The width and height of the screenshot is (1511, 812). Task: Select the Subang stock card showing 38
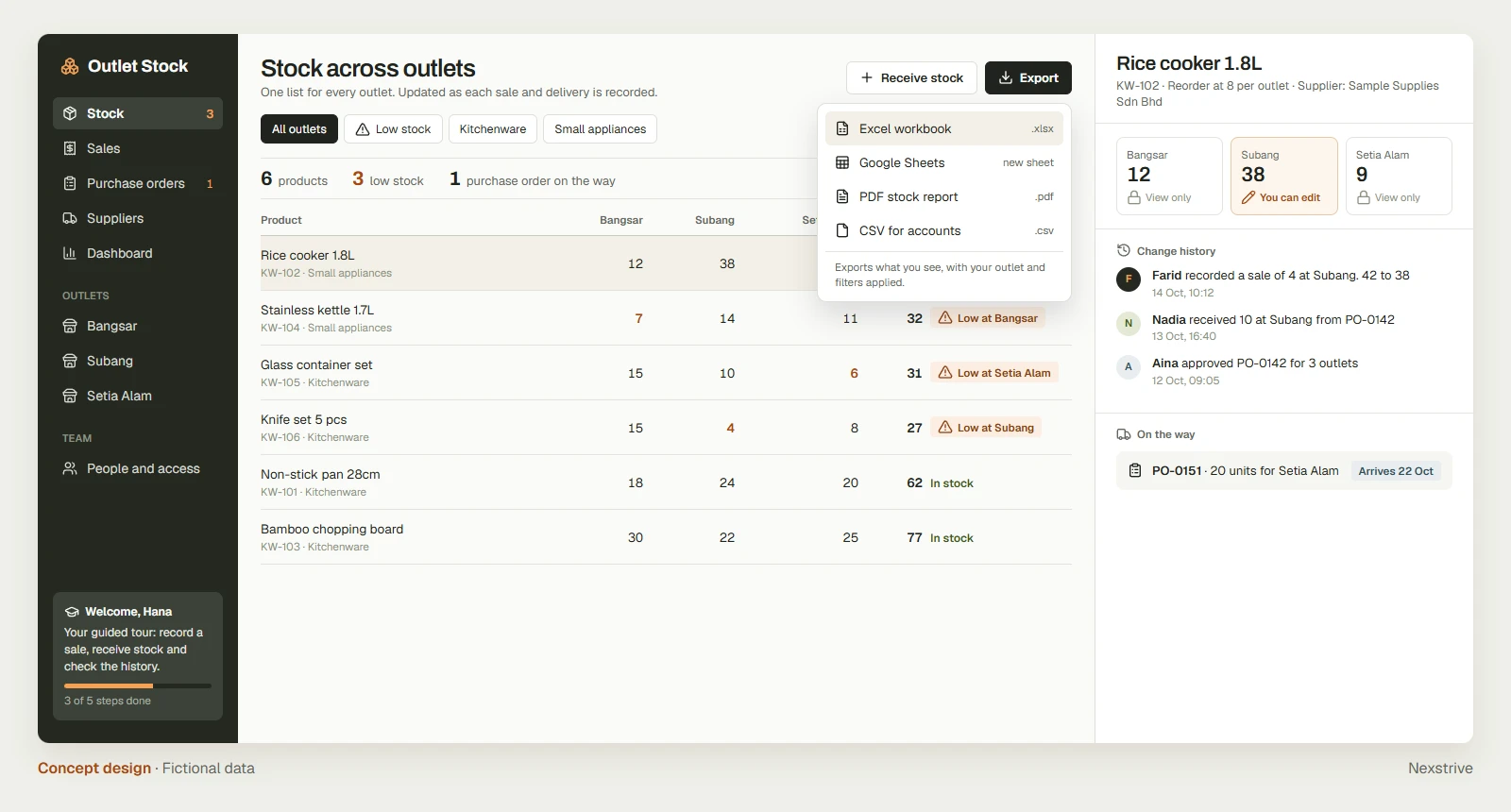tap(1284, 176)
